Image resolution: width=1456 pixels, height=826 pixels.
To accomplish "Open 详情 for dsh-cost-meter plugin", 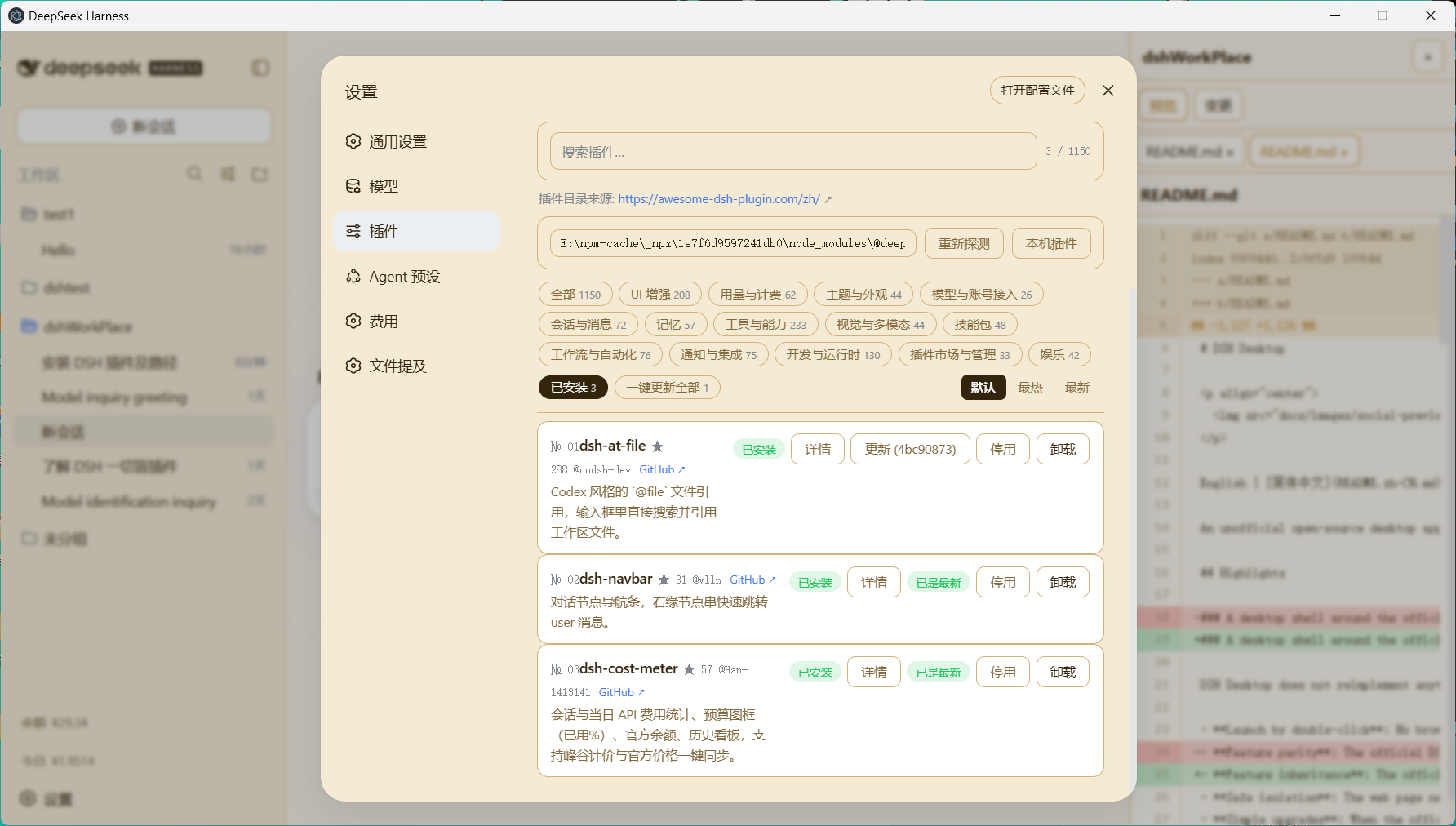I will pos(874,673).
